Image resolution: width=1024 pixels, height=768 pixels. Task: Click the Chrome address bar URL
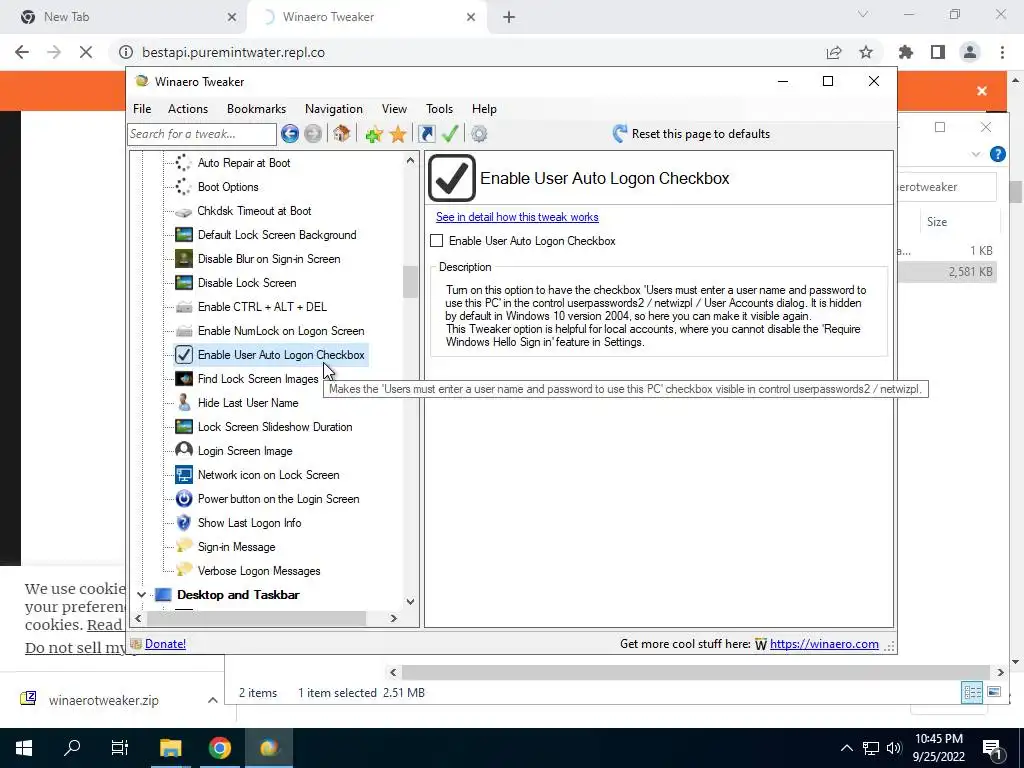pos(233,52)
